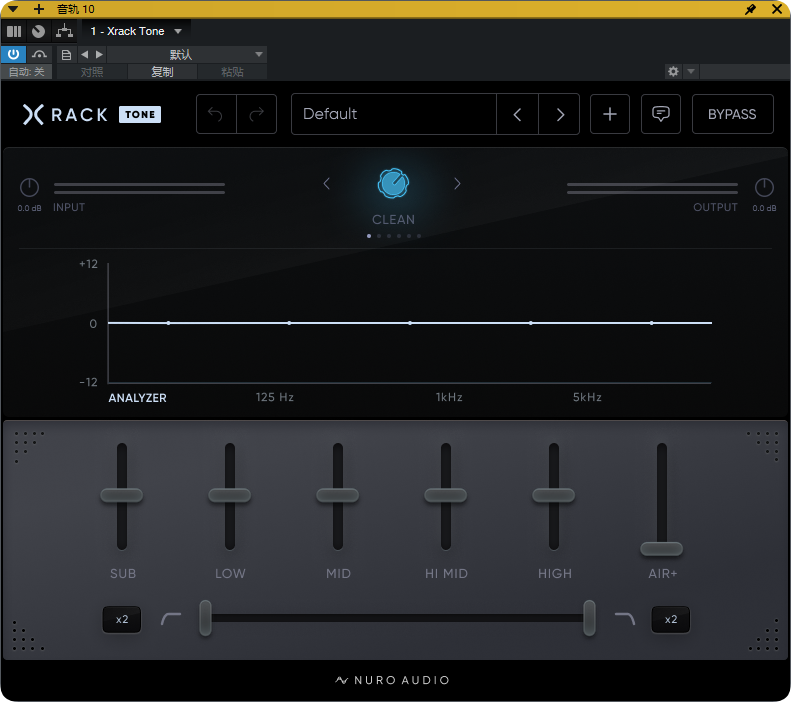Select next Xrack preset
Screen dimensions: 791x702
(559, 114)
